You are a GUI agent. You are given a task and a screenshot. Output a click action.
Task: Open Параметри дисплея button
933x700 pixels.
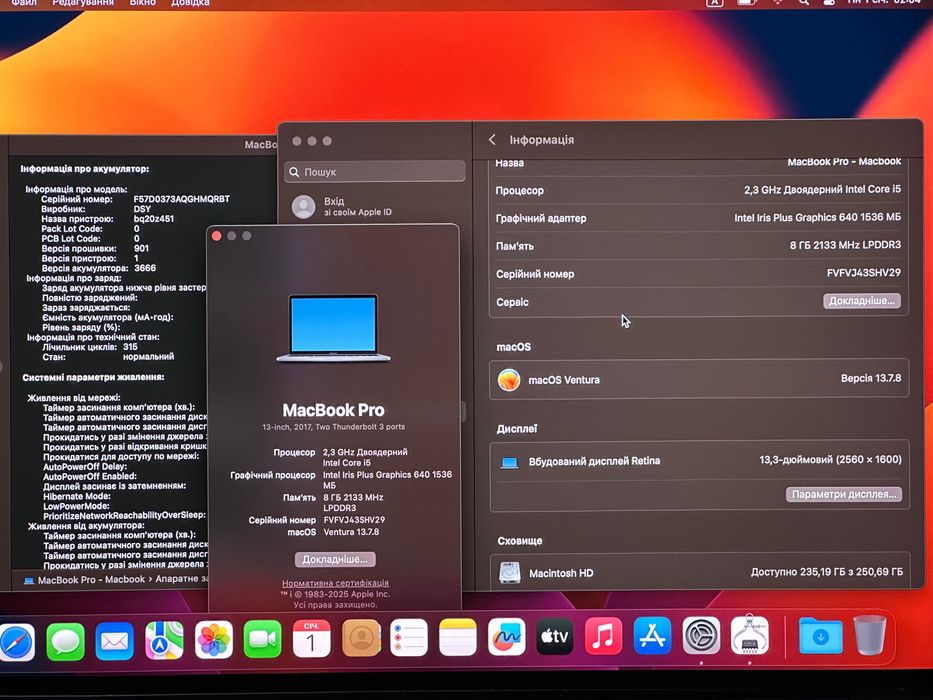844,494
